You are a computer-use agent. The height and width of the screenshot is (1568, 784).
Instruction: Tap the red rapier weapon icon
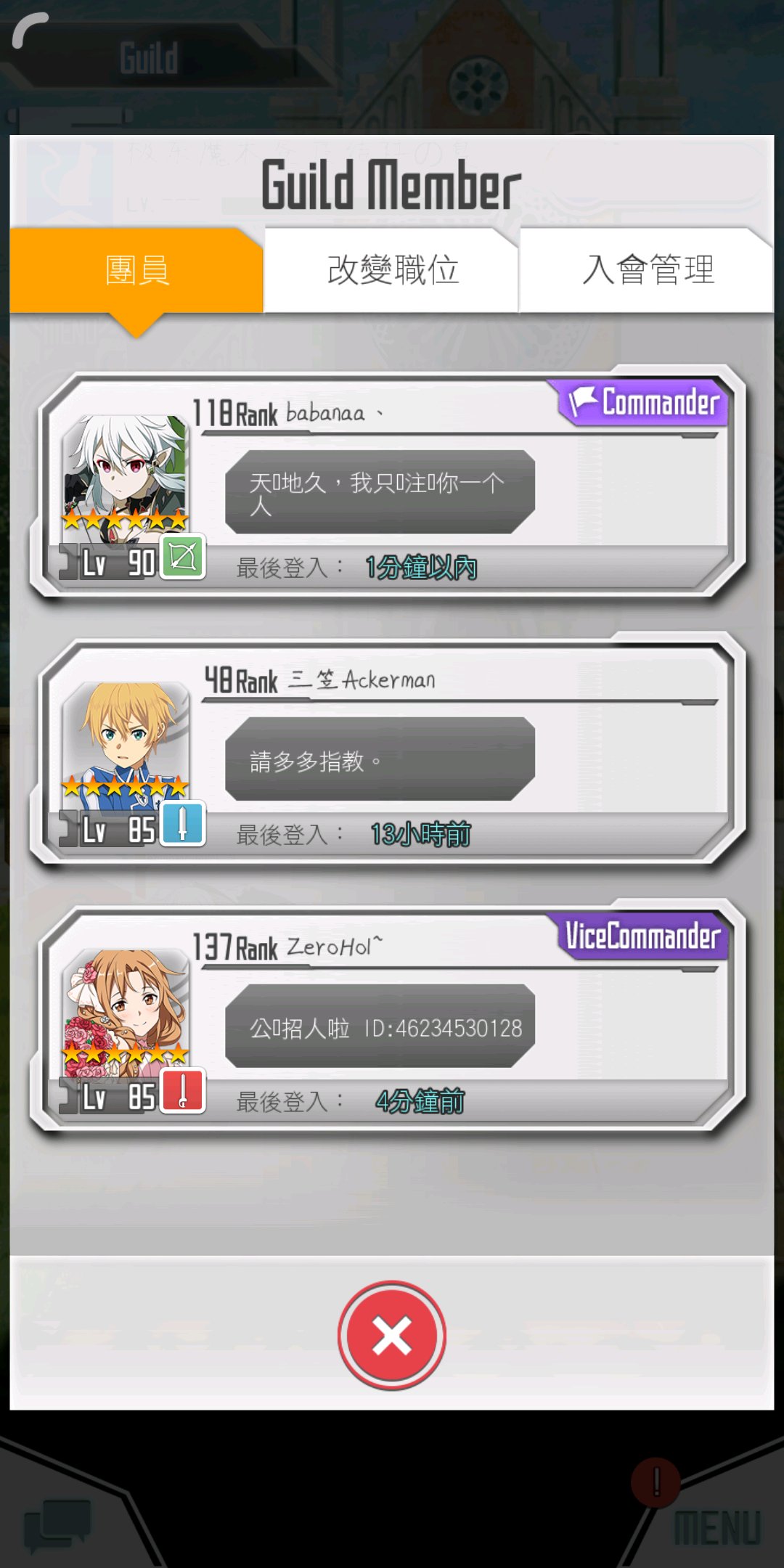[x=182, y=1092]
